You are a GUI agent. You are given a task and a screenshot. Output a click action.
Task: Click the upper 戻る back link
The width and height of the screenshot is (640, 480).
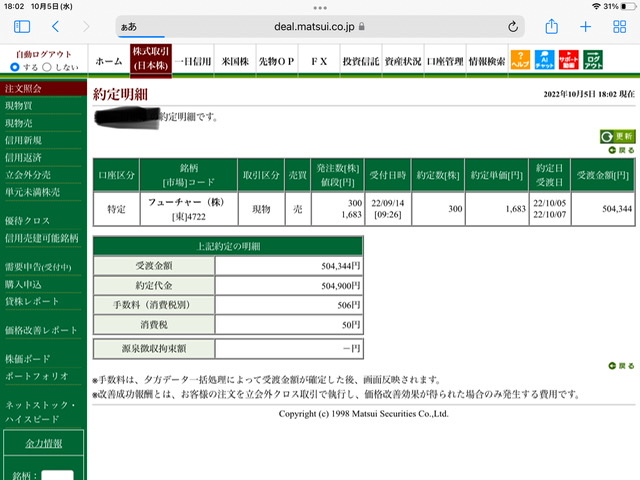(622, 150)
